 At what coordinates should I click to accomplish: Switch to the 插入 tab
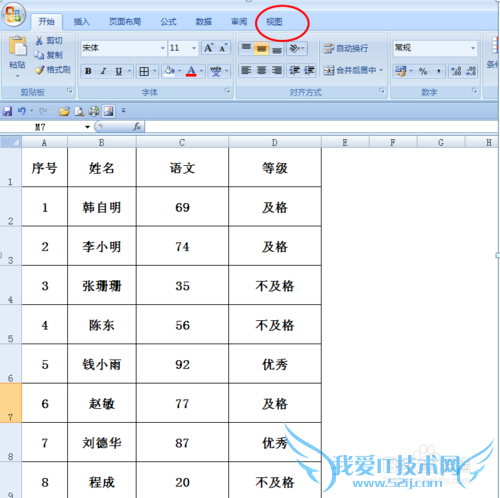point(82,22)
